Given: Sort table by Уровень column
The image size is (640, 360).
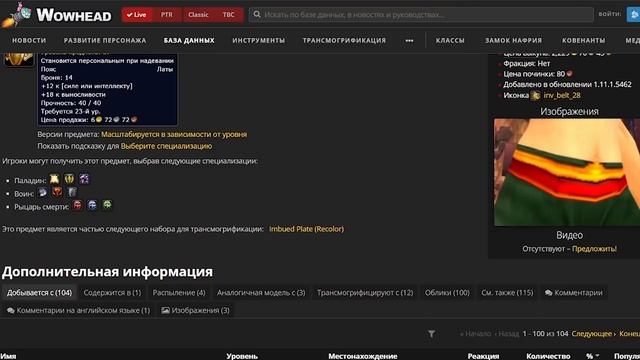Looking at the screenshot, I should click(242, 356).
